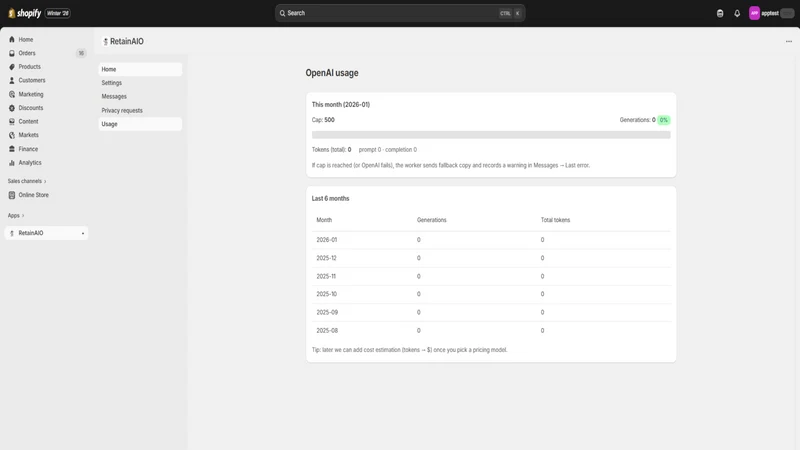Click the RetainAIO header app icon
Image resolution: width=800 pixels, height=450 pixels.
(106, 41)
